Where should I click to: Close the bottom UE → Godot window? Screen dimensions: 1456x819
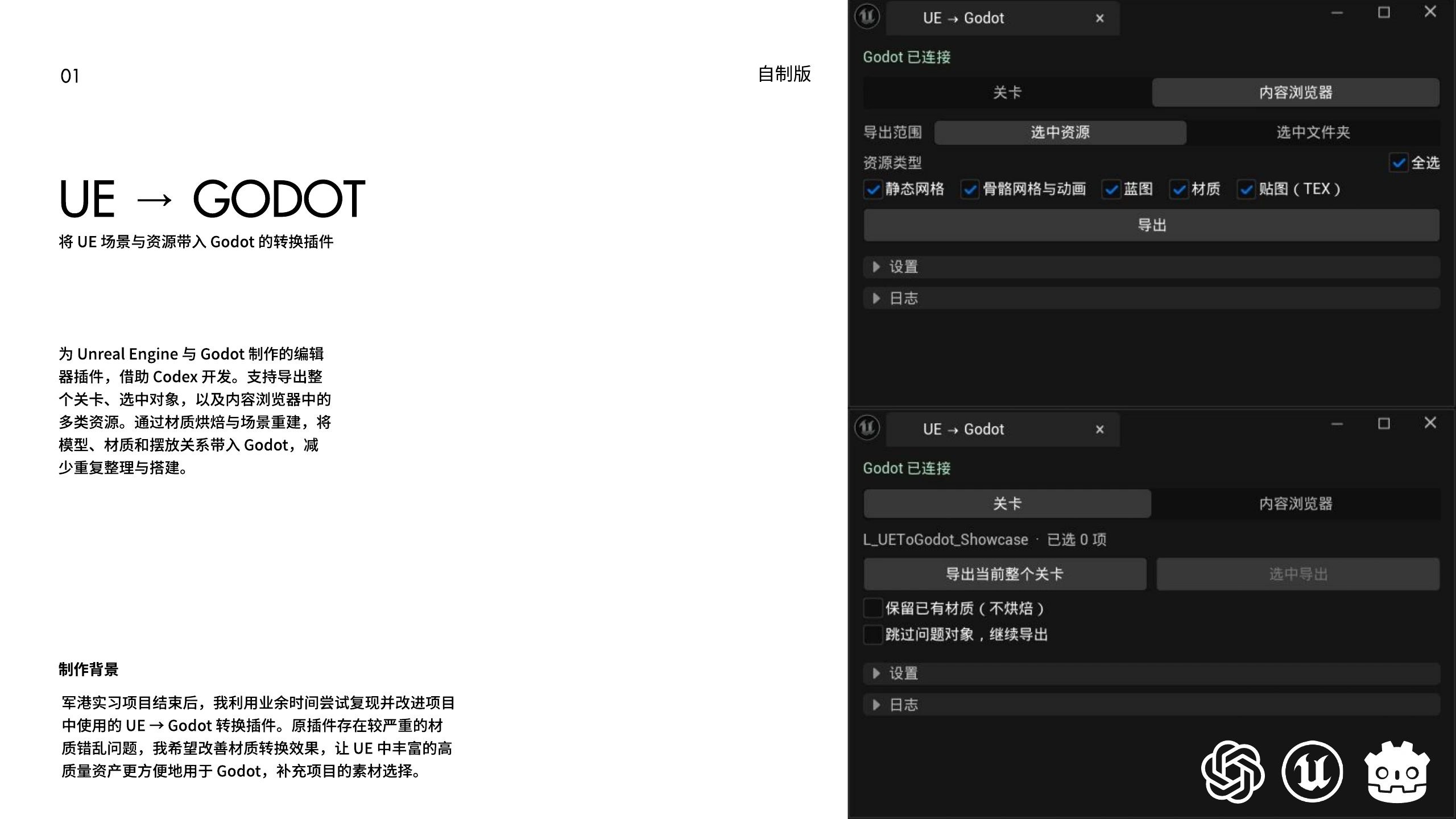click(x=1430, y=423)
